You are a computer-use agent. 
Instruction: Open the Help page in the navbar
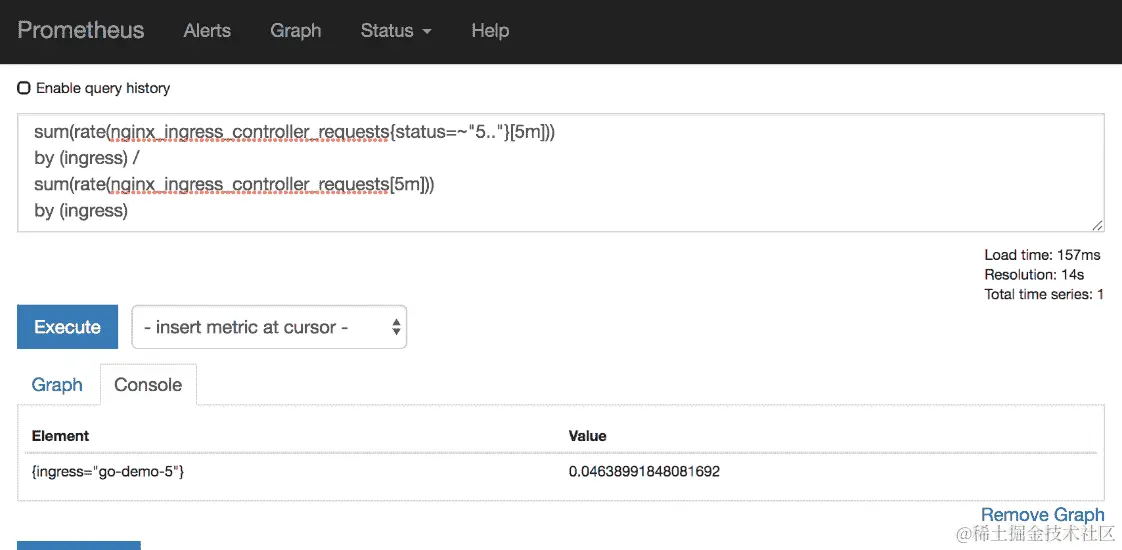tap(490, 30)
